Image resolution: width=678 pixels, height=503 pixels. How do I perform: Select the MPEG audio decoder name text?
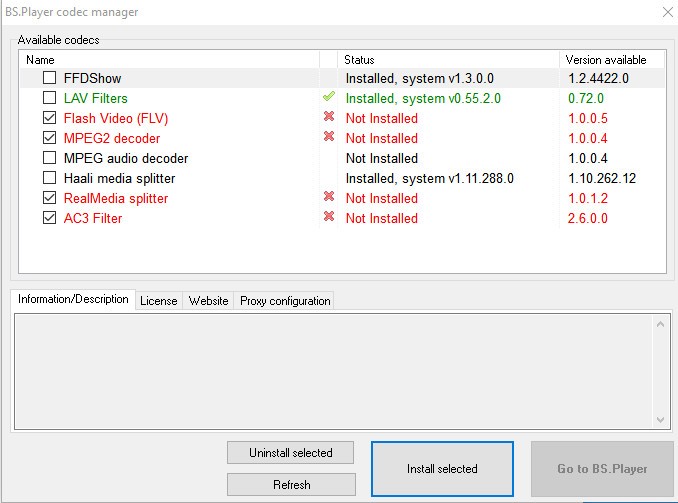pyautogui.click(x=126, y=158)
